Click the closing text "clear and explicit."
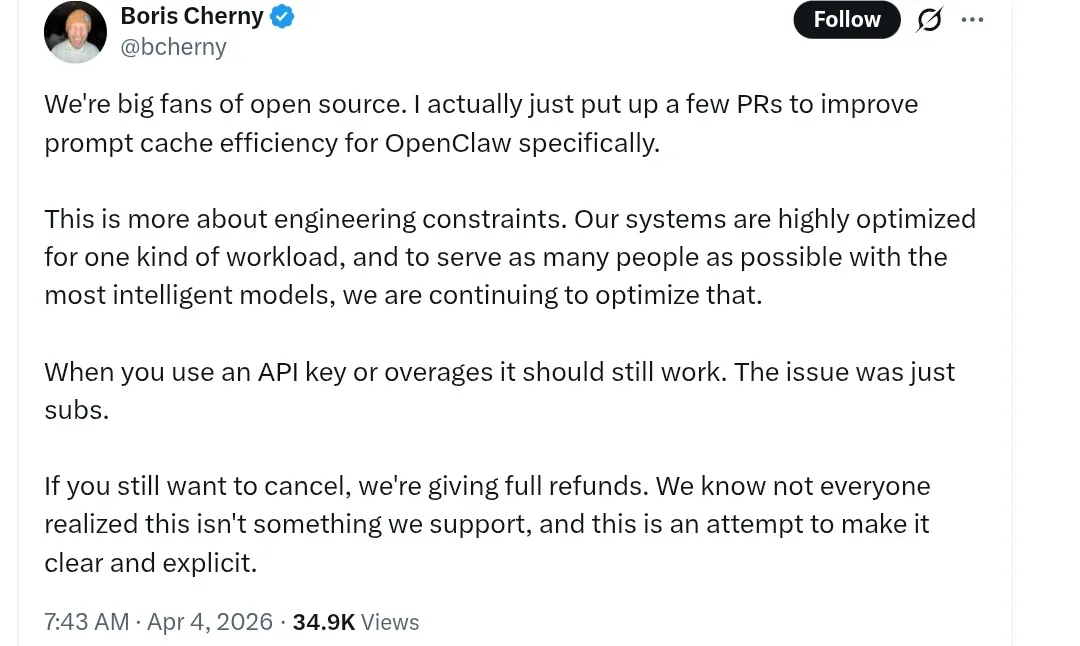The width and height of the screenshot is (1080, 646). [150, 563]
